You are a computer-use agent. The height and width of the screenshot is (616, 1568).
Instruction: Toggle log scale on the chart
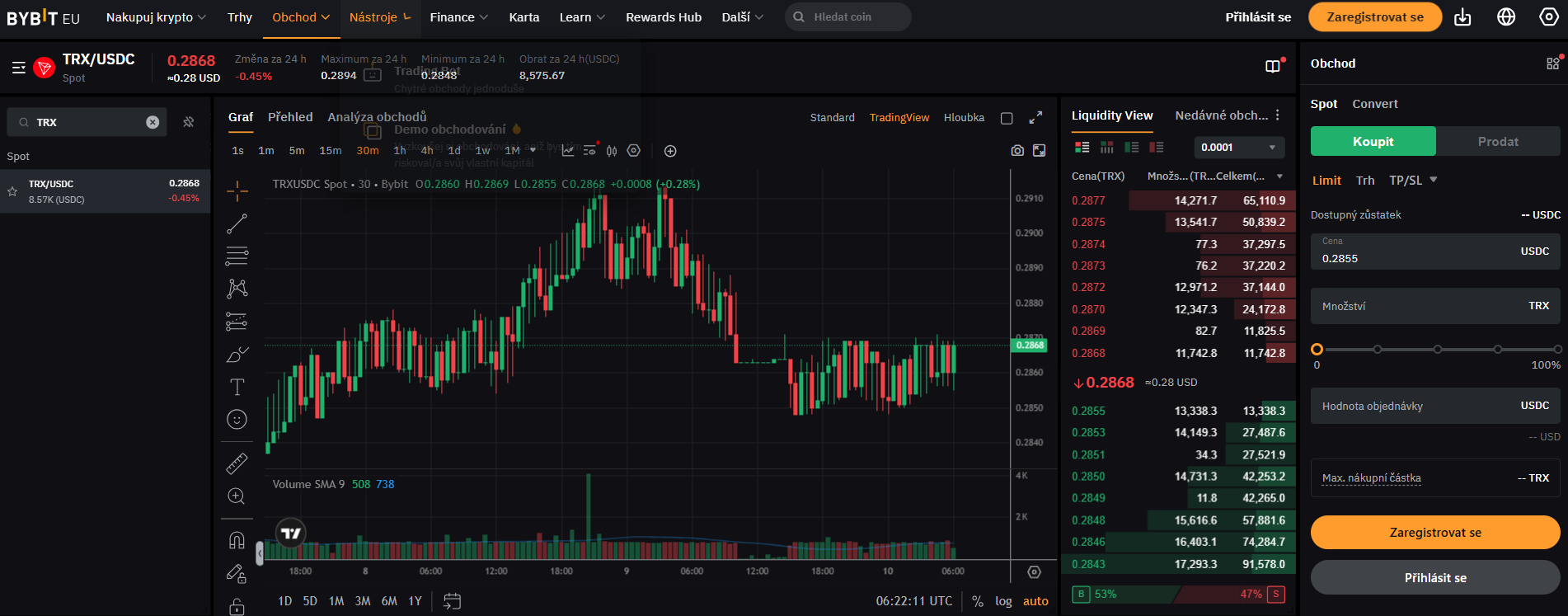click(x=1002, y=601)
